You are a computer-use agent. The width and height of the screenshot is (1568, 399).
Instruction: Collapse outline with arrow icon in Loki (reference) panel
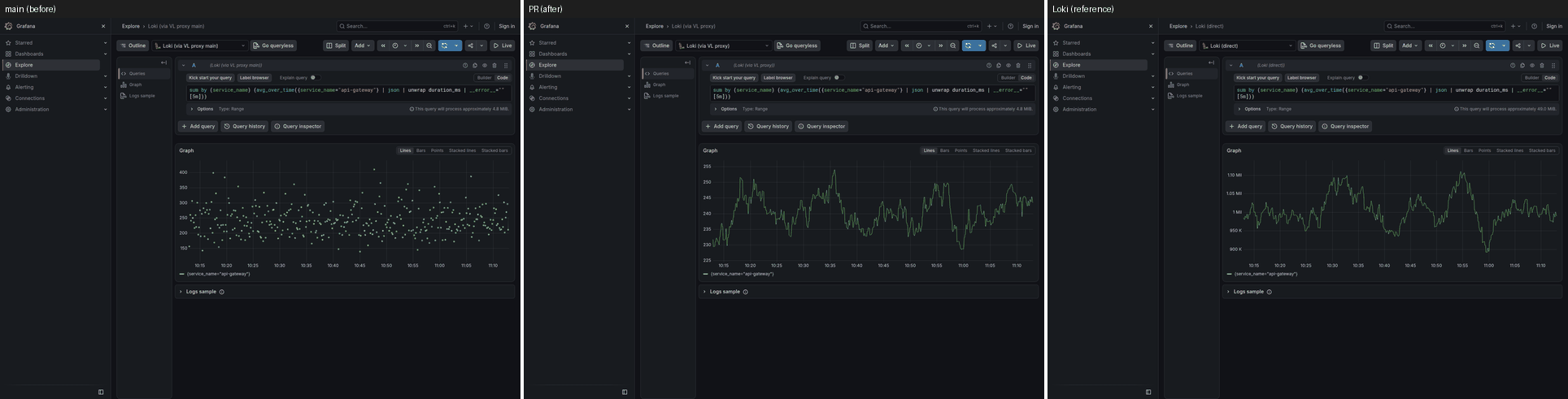1211,63
